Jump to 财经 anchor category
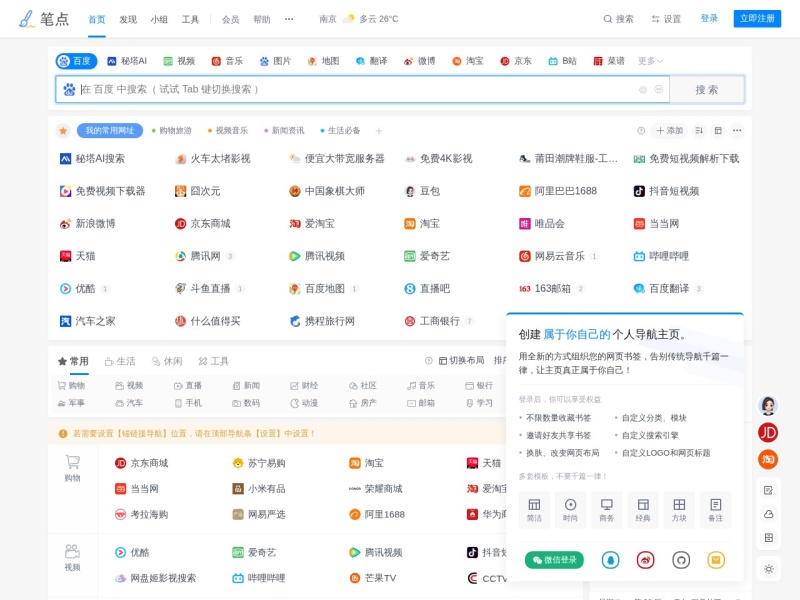Image resolution: width=800 pixels, height=600 pixels. click(x=304, y=386)
